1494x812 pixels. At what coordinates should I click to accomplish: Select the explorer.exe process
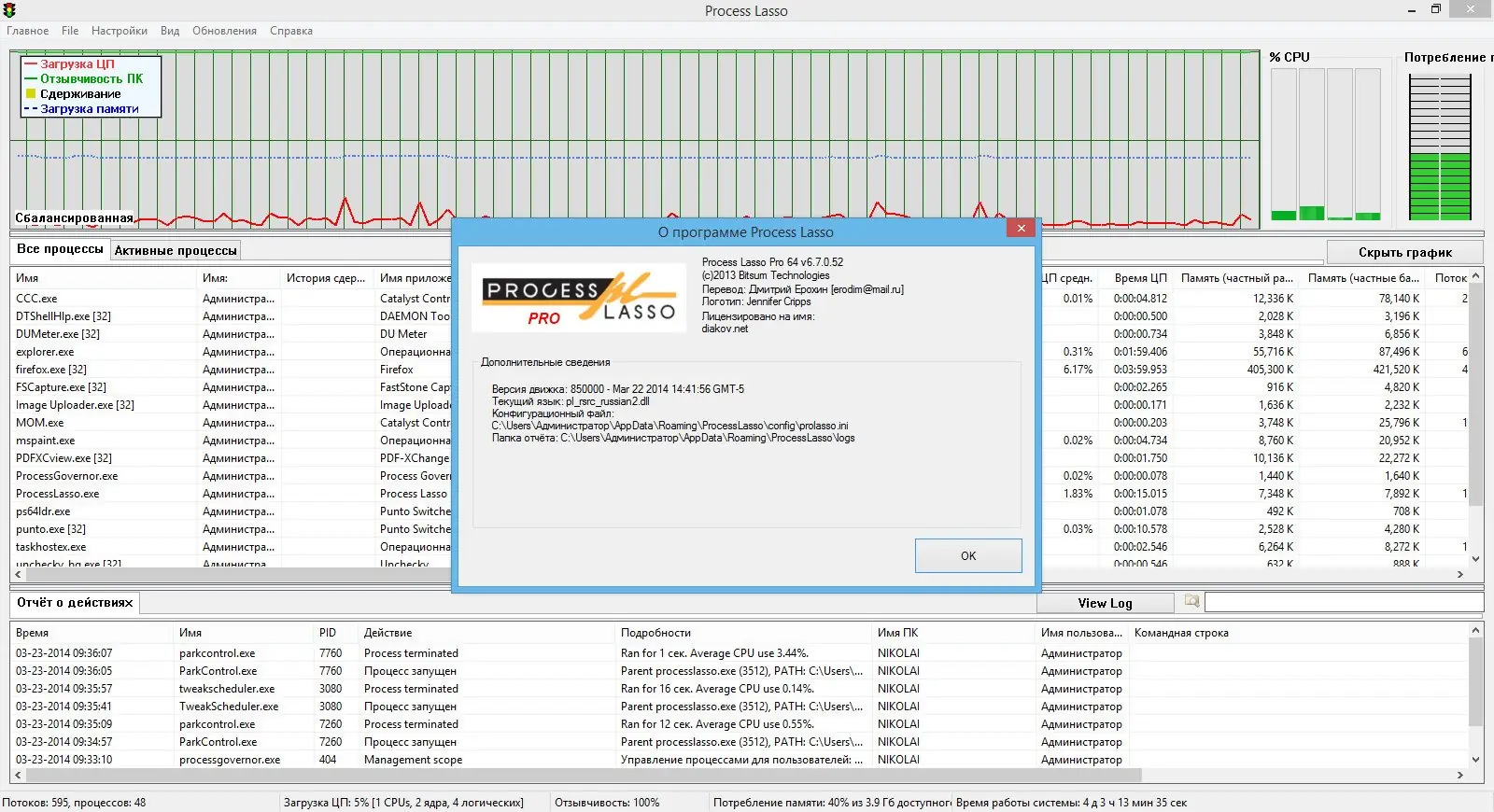[x=45, y=352]
